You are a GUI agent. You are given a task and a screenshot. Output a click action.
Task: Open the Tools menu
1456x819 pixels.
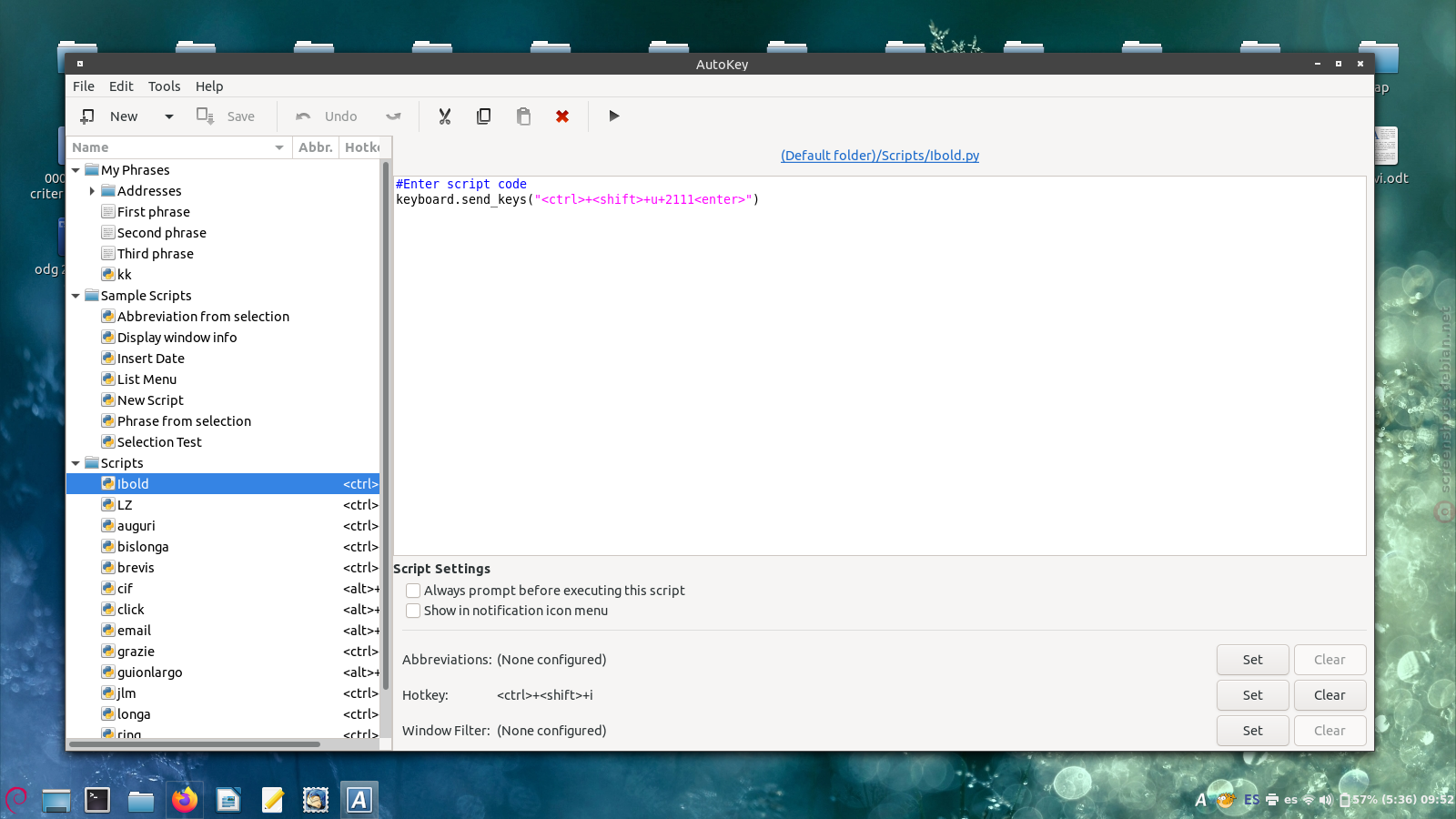click(x=165, y=86)
